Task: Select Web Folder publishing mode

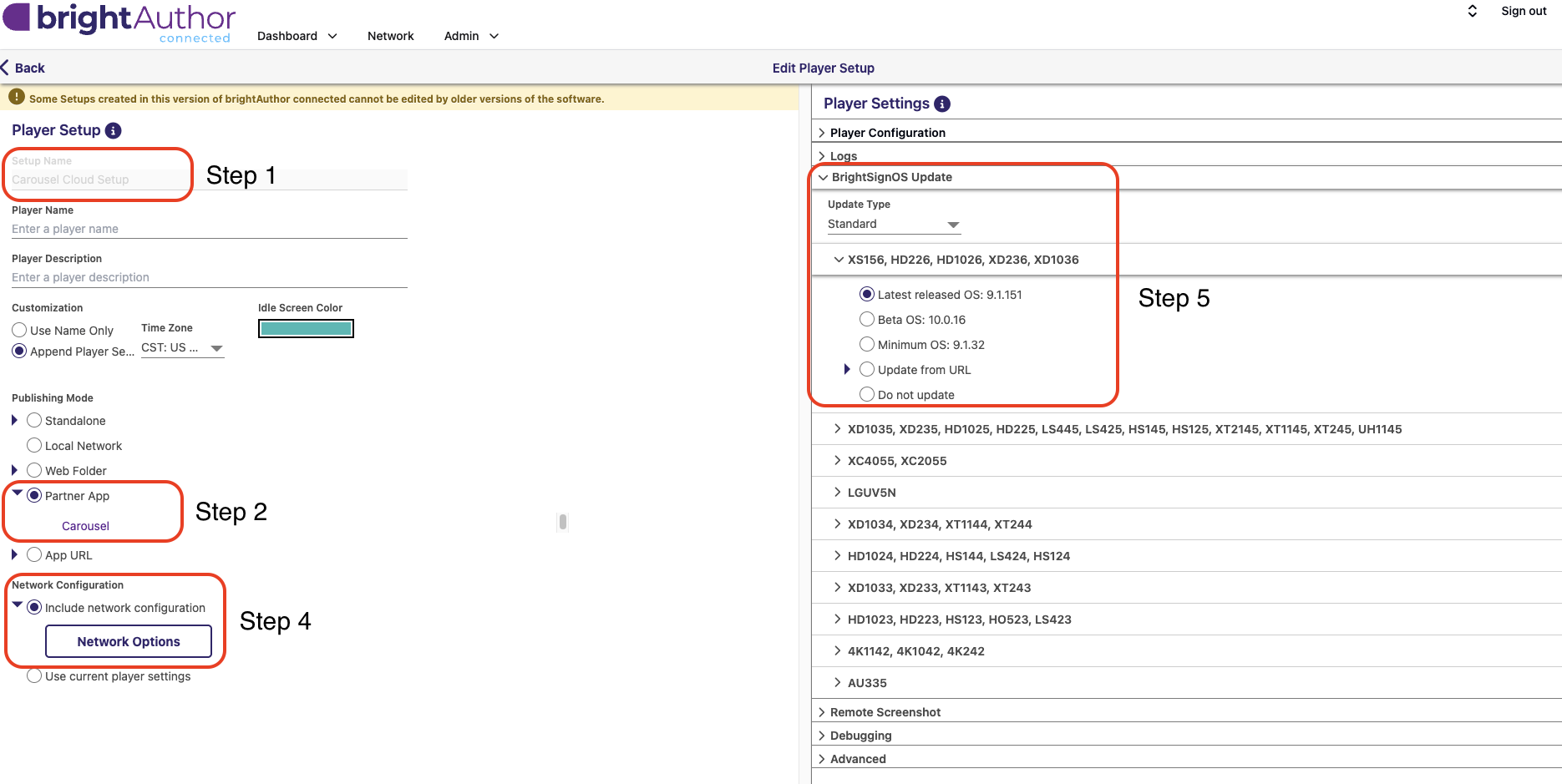Action: 34,470
